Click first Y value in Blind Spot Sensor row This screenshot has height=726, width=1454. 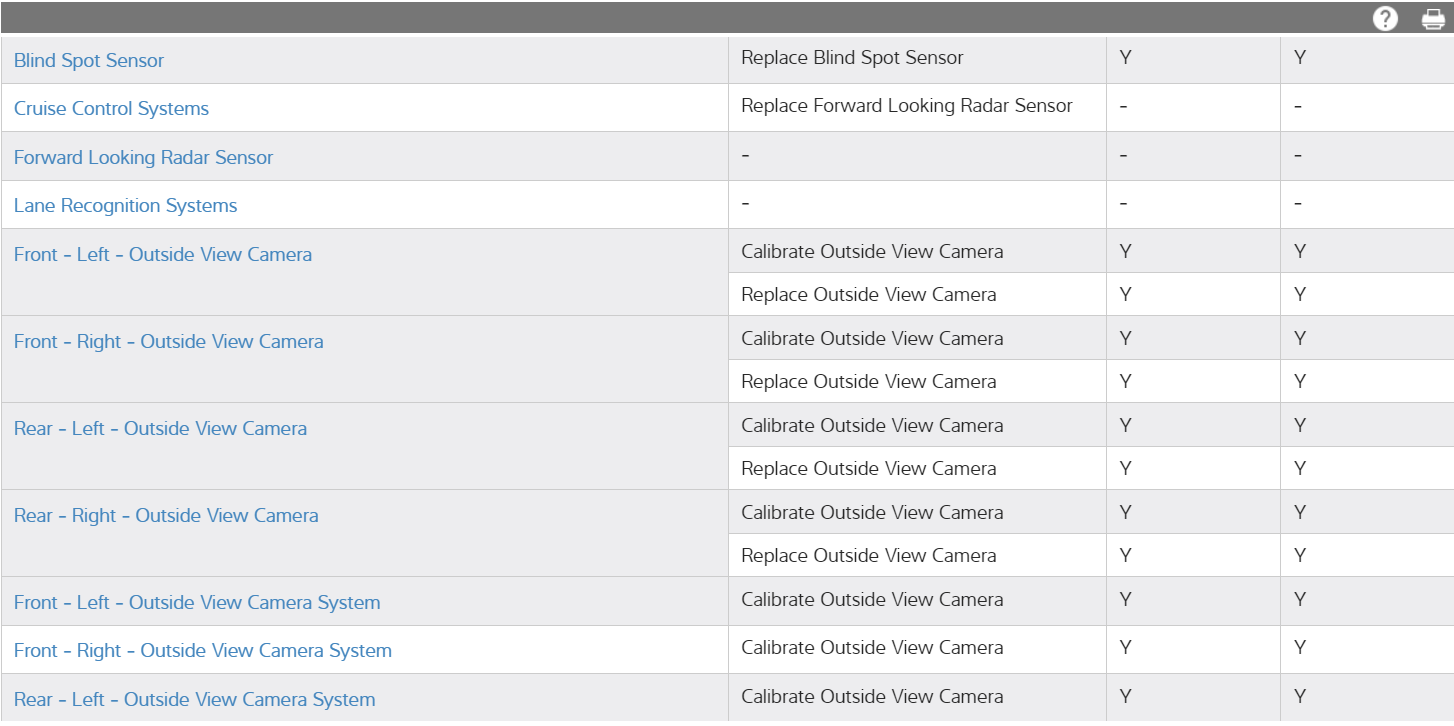click(x=1126, y=58)
